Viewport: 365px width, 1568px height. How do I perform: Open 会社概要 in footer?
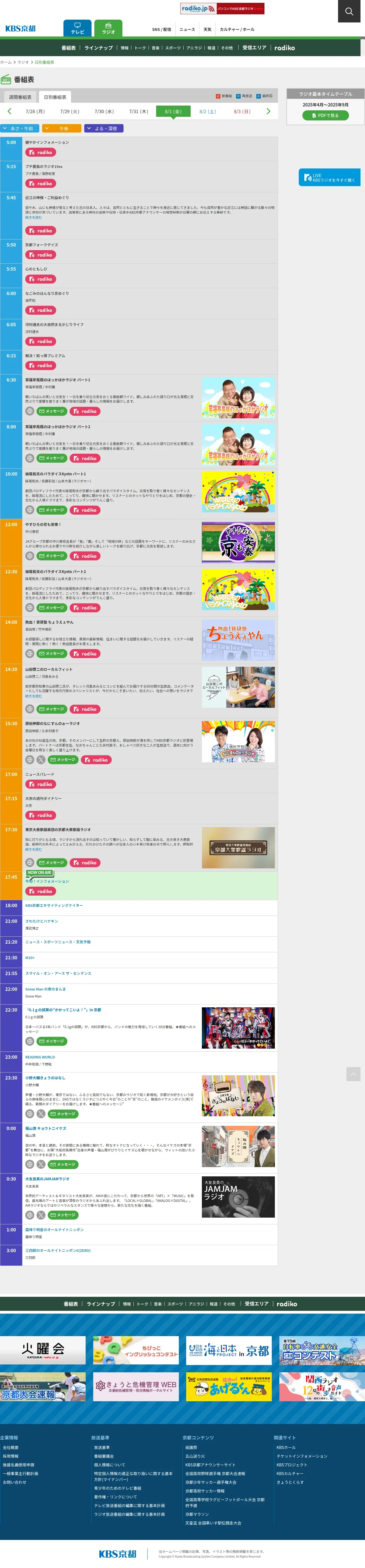tap(10, 1448)
